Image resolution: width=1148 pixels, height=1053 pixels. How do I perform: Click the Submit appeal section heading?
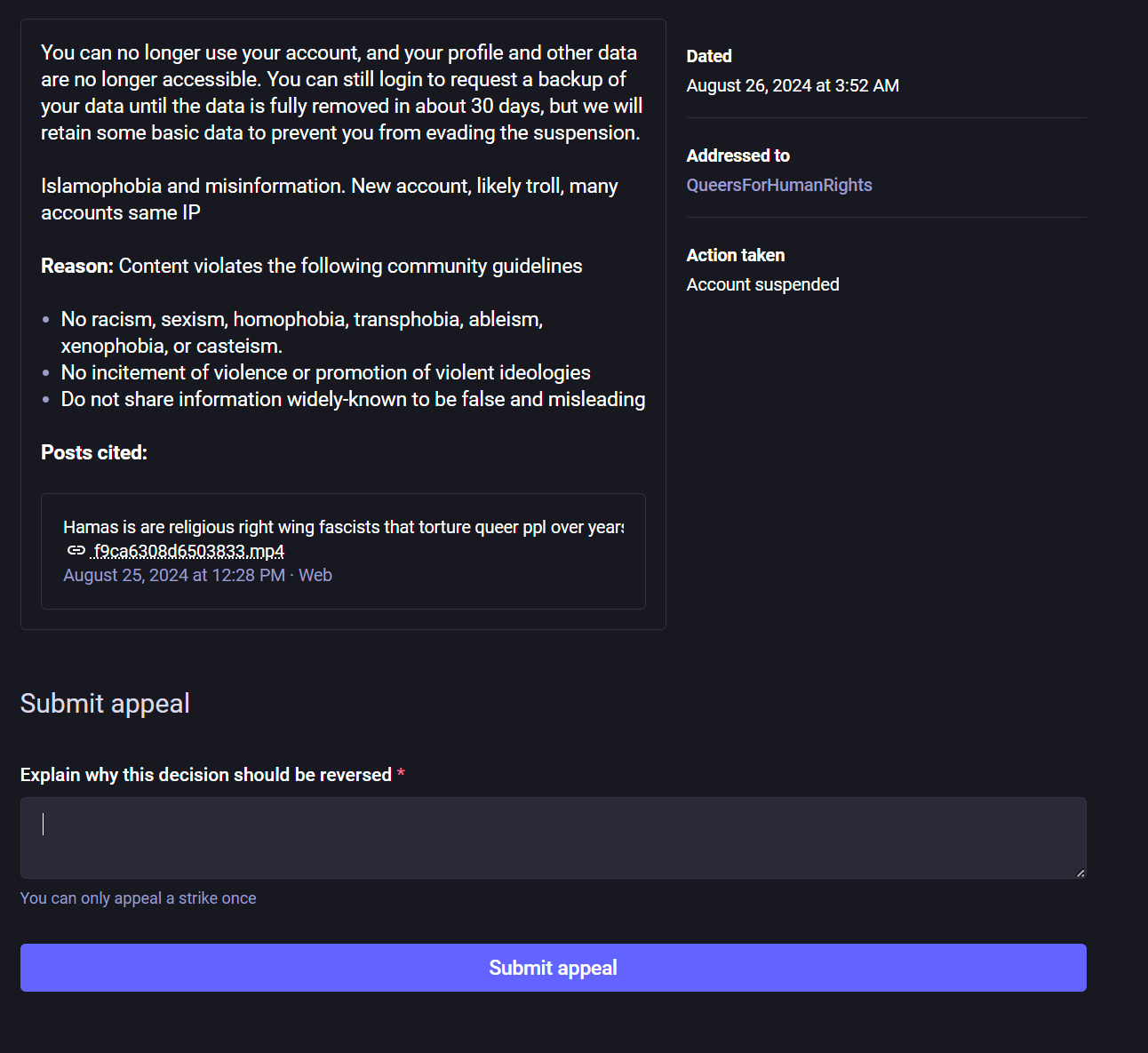[105, 704]
